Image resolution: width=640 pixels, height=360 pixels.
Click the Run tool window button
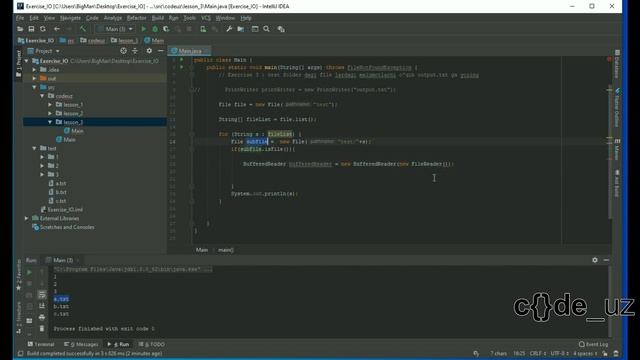click(118, 344)
